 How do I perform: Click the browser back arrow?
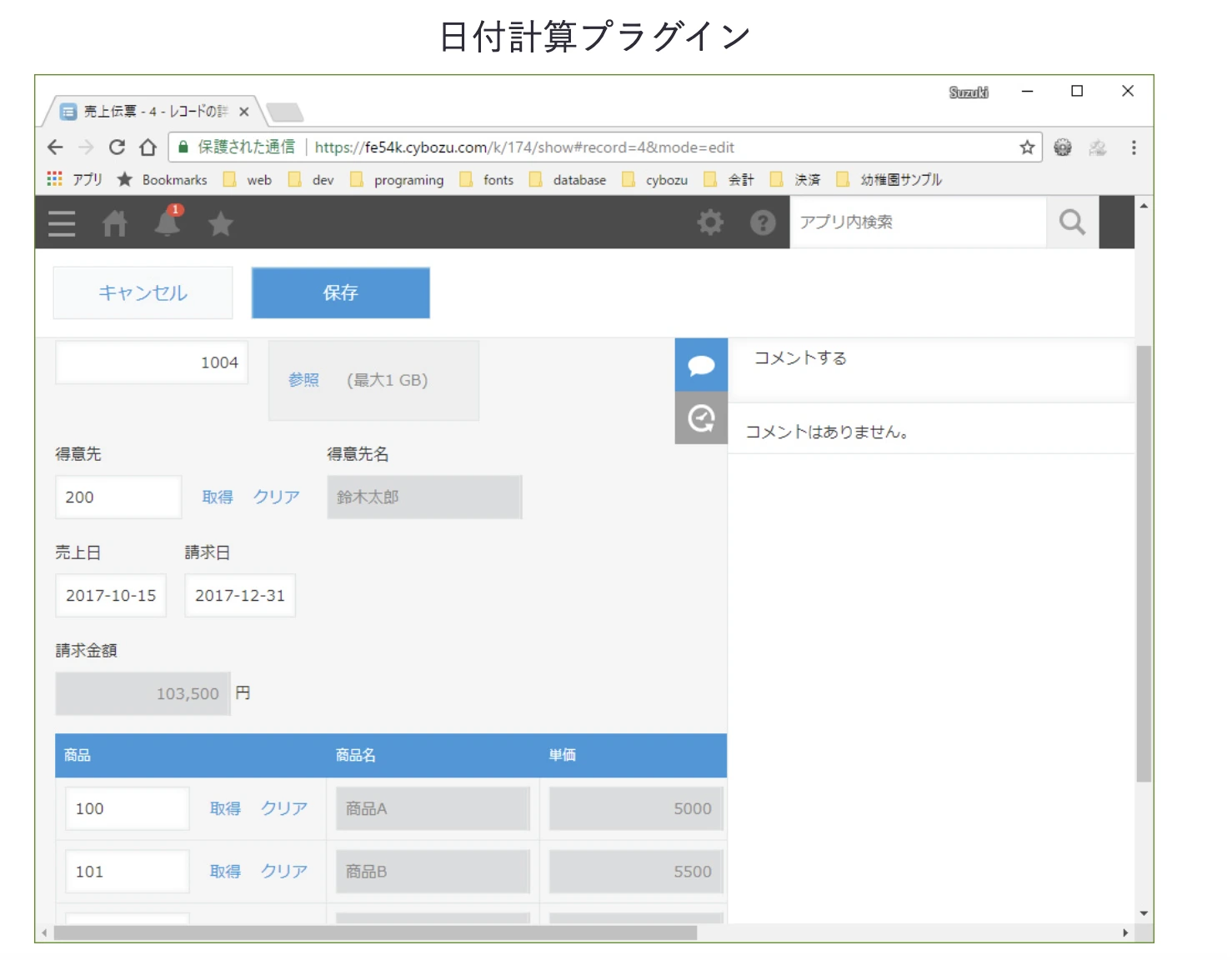(x=55, y=147)
